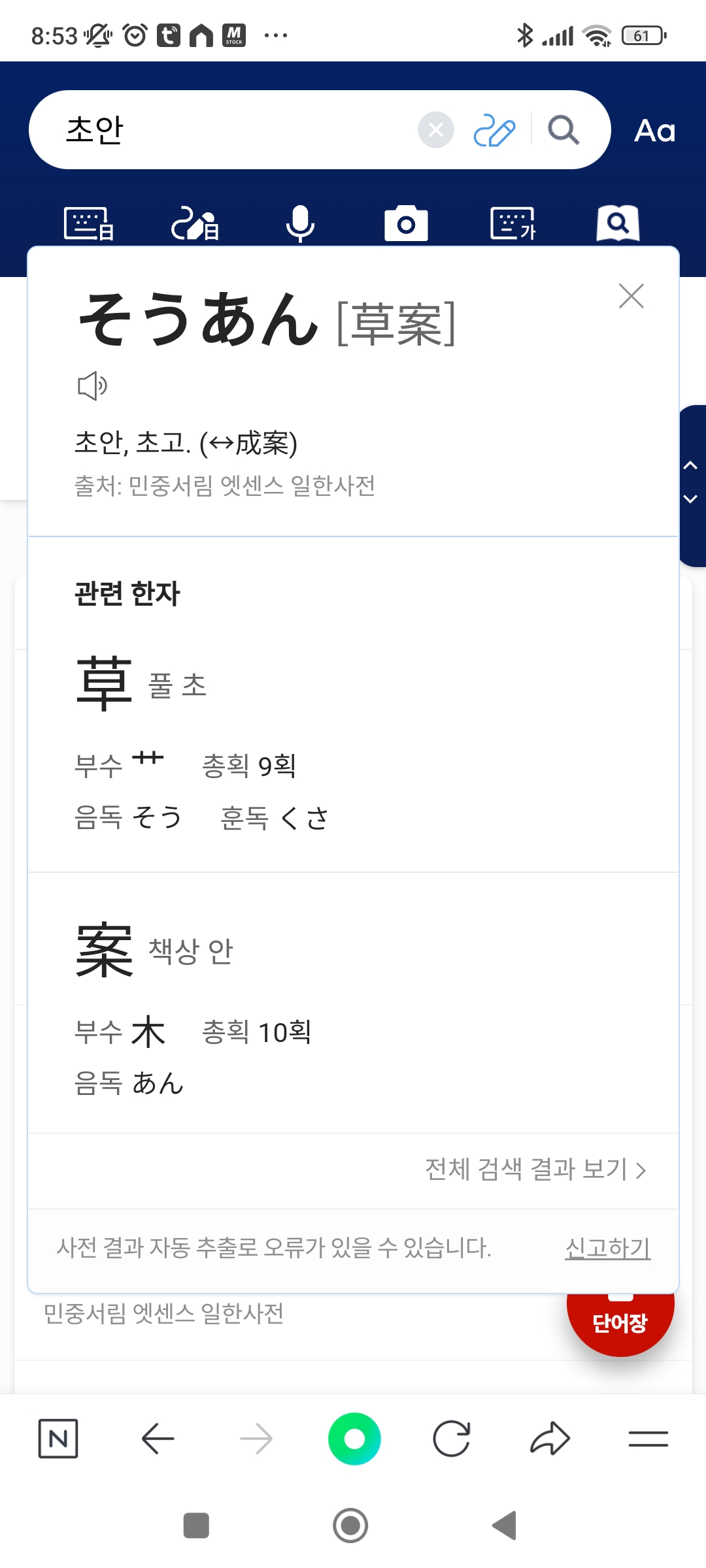
Task: Change font size with Aa button
Action: coord(654,131)
